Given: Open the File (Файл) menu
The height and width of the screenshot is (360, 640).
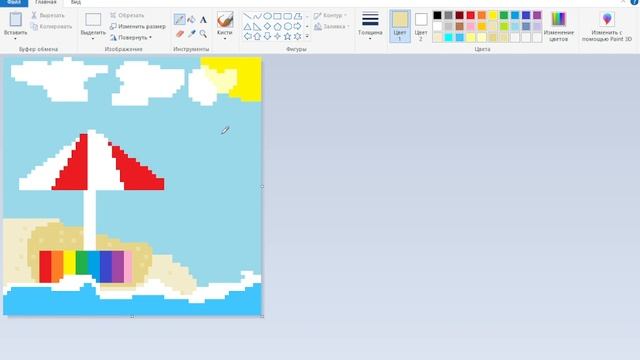Looking at the screenshot, I should (14, 2).
